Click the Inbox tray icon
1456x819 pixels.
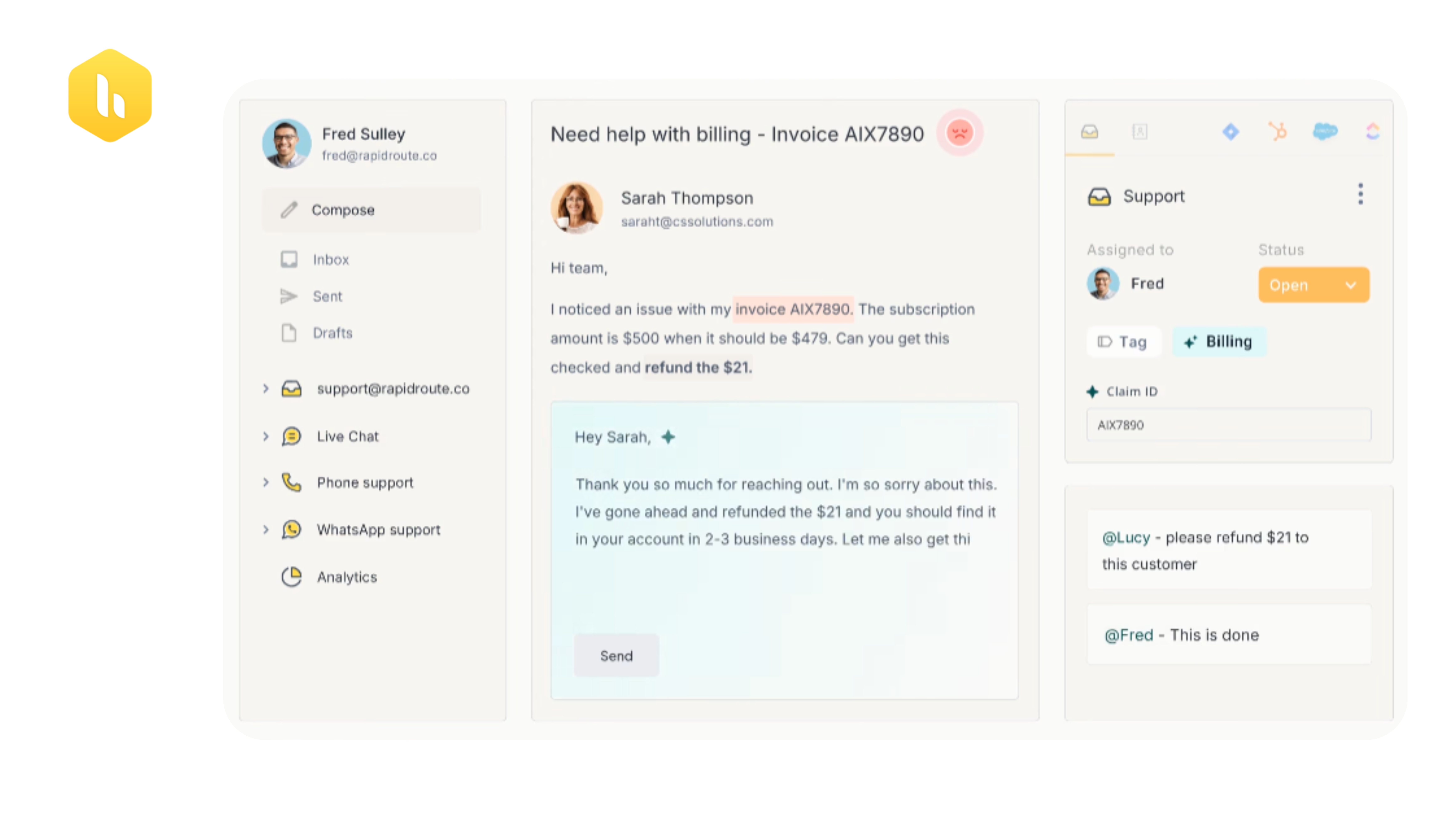(289, 259)
